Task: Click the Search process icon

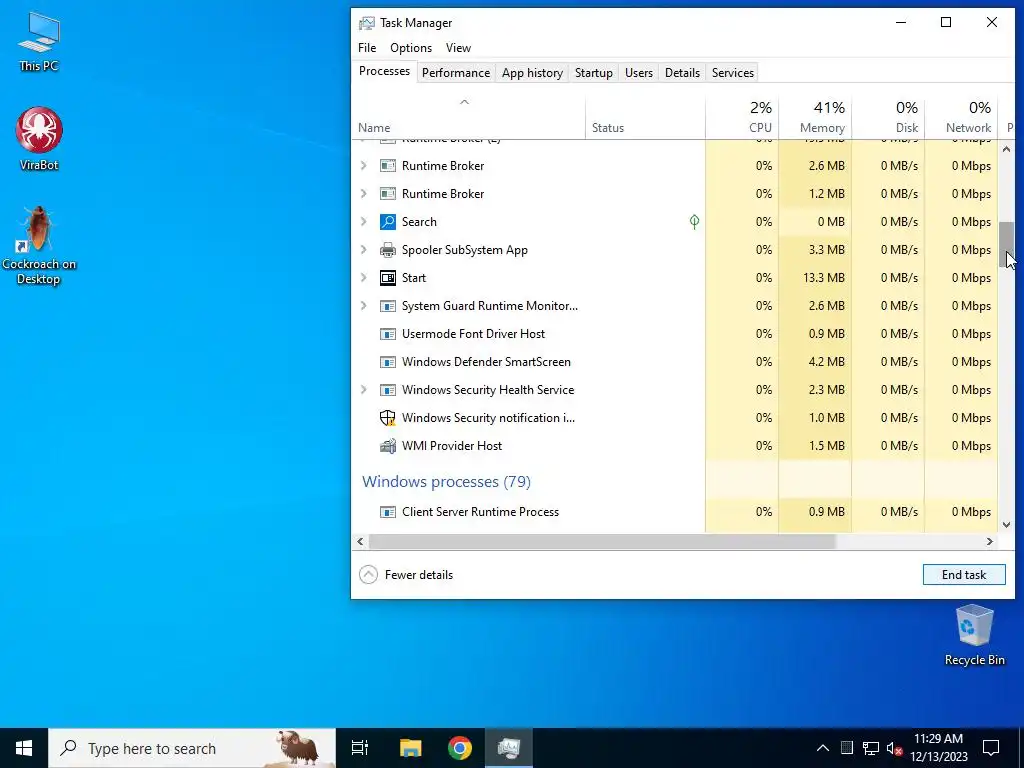Action: click(x=387, y=222)
